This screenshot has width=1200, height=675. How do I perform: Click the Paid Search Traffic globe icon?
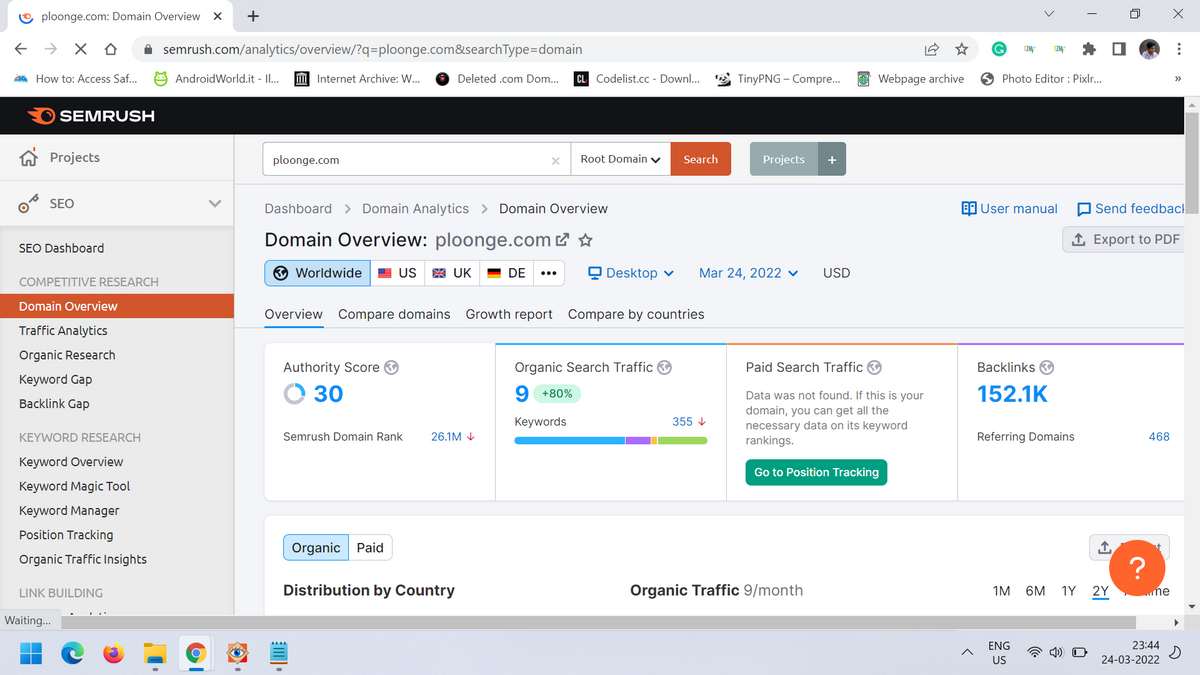pyautogui.click(x=874, y=367)
